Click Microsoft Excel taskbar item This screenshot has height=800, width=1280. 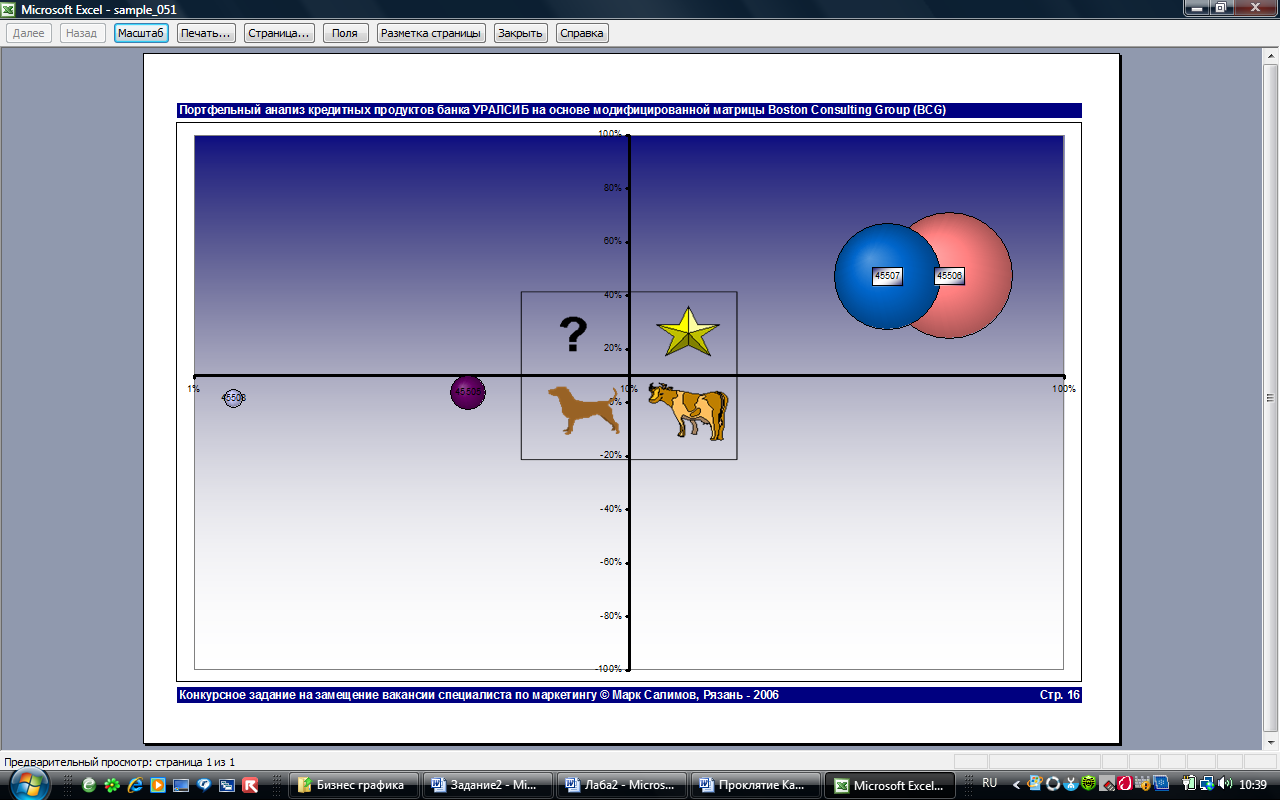[890, 785]
